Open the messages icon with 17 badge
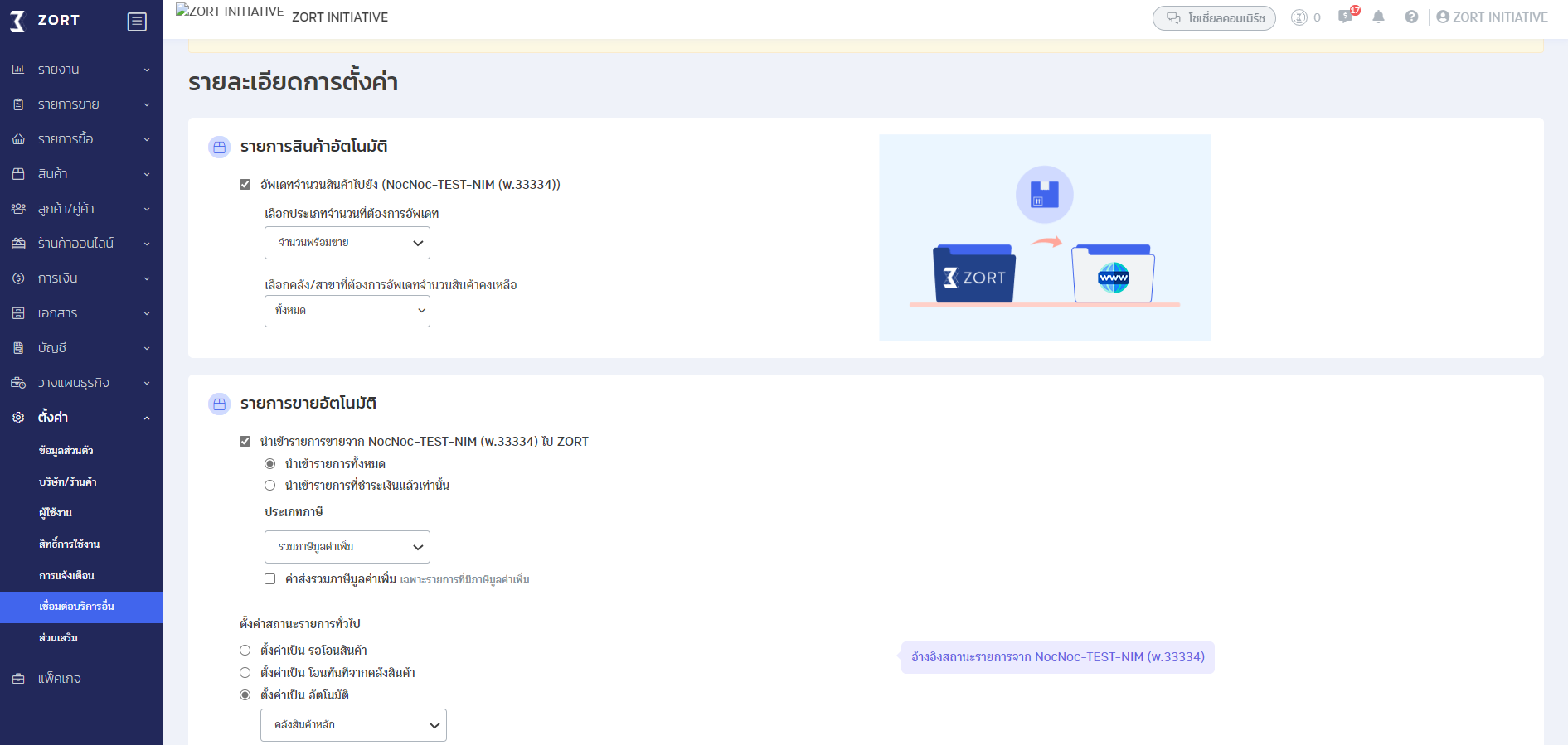1568x745 pixels. pyautogui.click(x=1346, y=17)
